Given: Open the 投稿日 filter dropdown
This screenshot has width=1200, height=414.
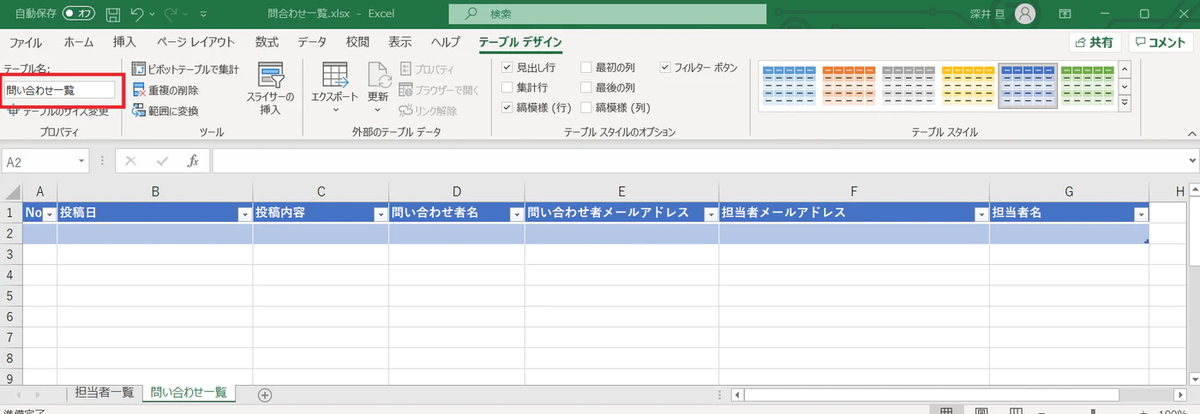Looking at the screenshot, I should pyautogui.click(x=245, y=214).
